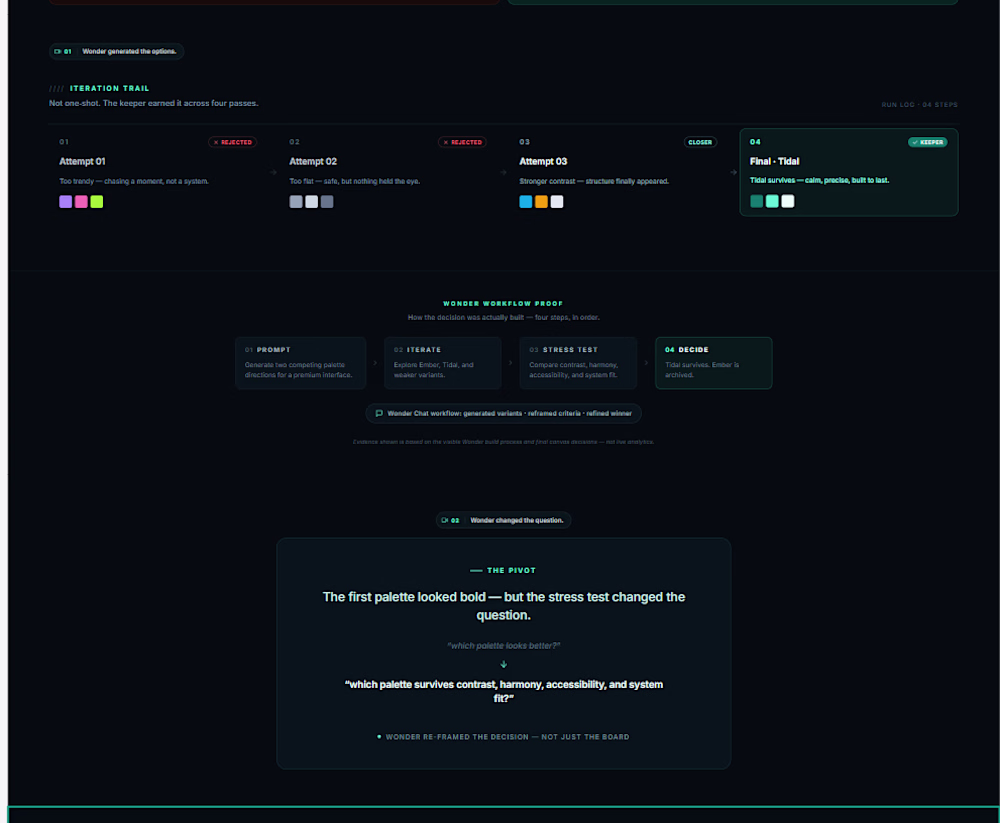Click the quote 'which palette looks better?'
Image resolution: width=1000 pixels, height=823 pixels.
pyautogui.click(x=503, y=646)
